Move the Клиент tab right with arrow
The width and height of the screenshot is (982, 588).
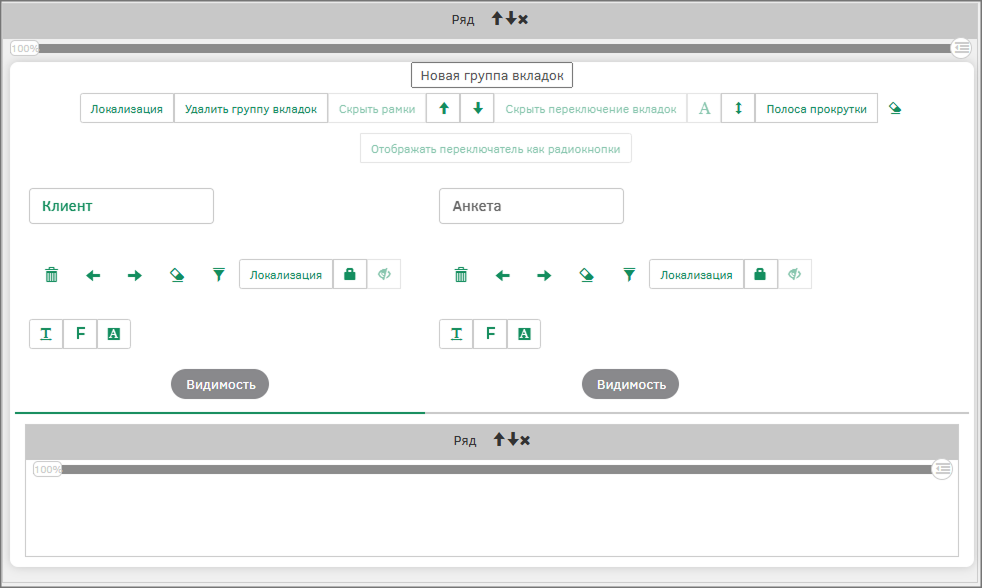coord(135,275)
